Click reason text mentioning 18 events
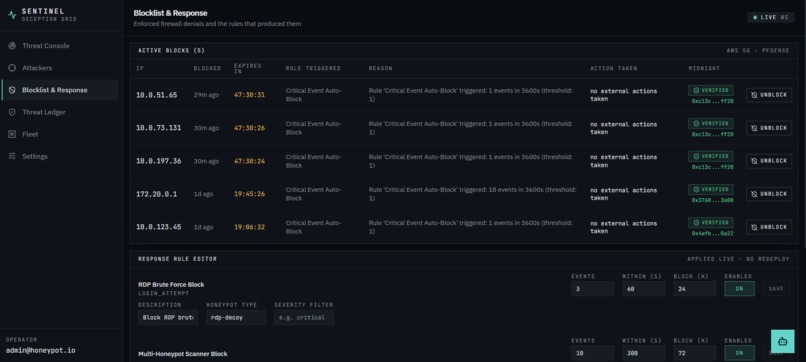The height and width of the screenshot is (362, 806). tap(472, 194)
